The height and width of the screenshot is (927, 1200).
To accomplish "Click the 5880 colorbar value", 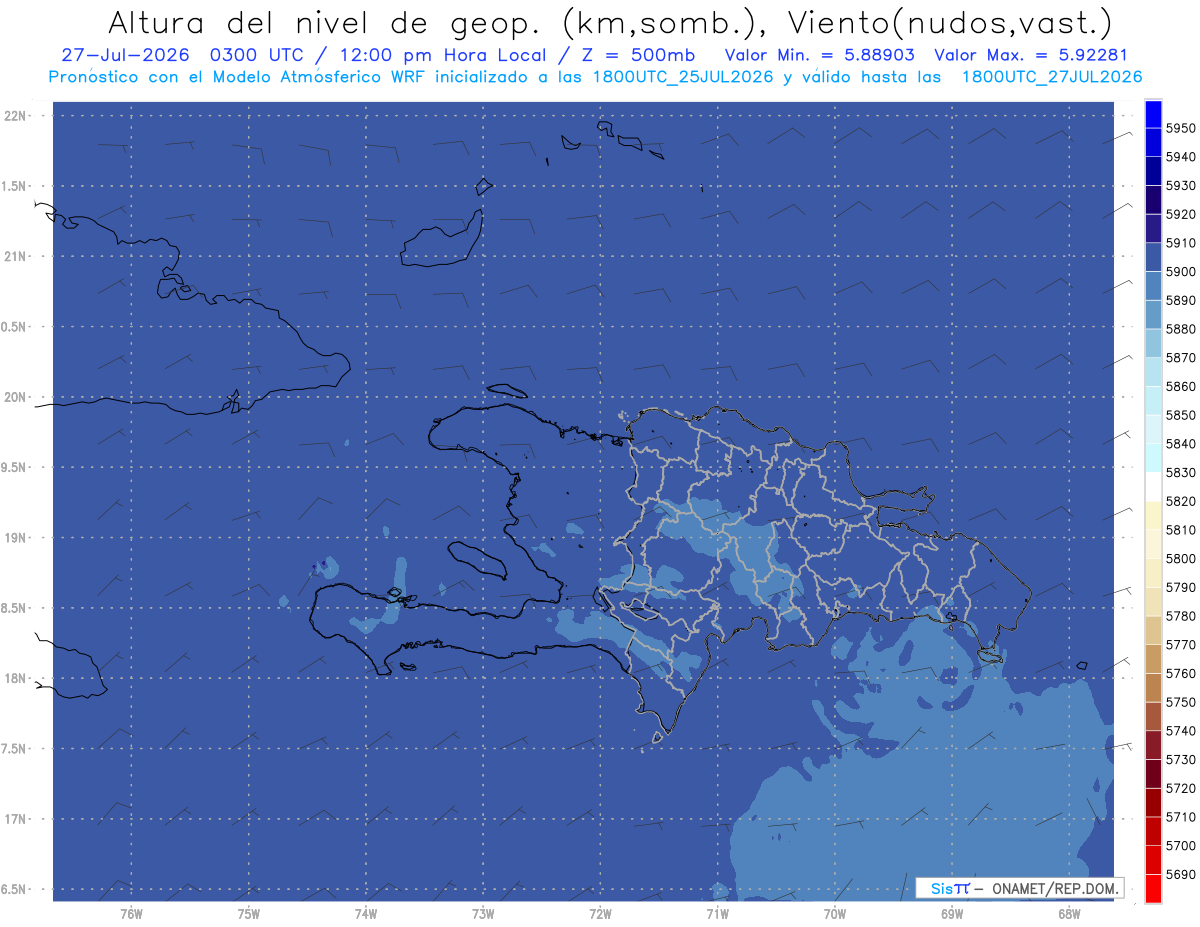I will point(1181,329).
